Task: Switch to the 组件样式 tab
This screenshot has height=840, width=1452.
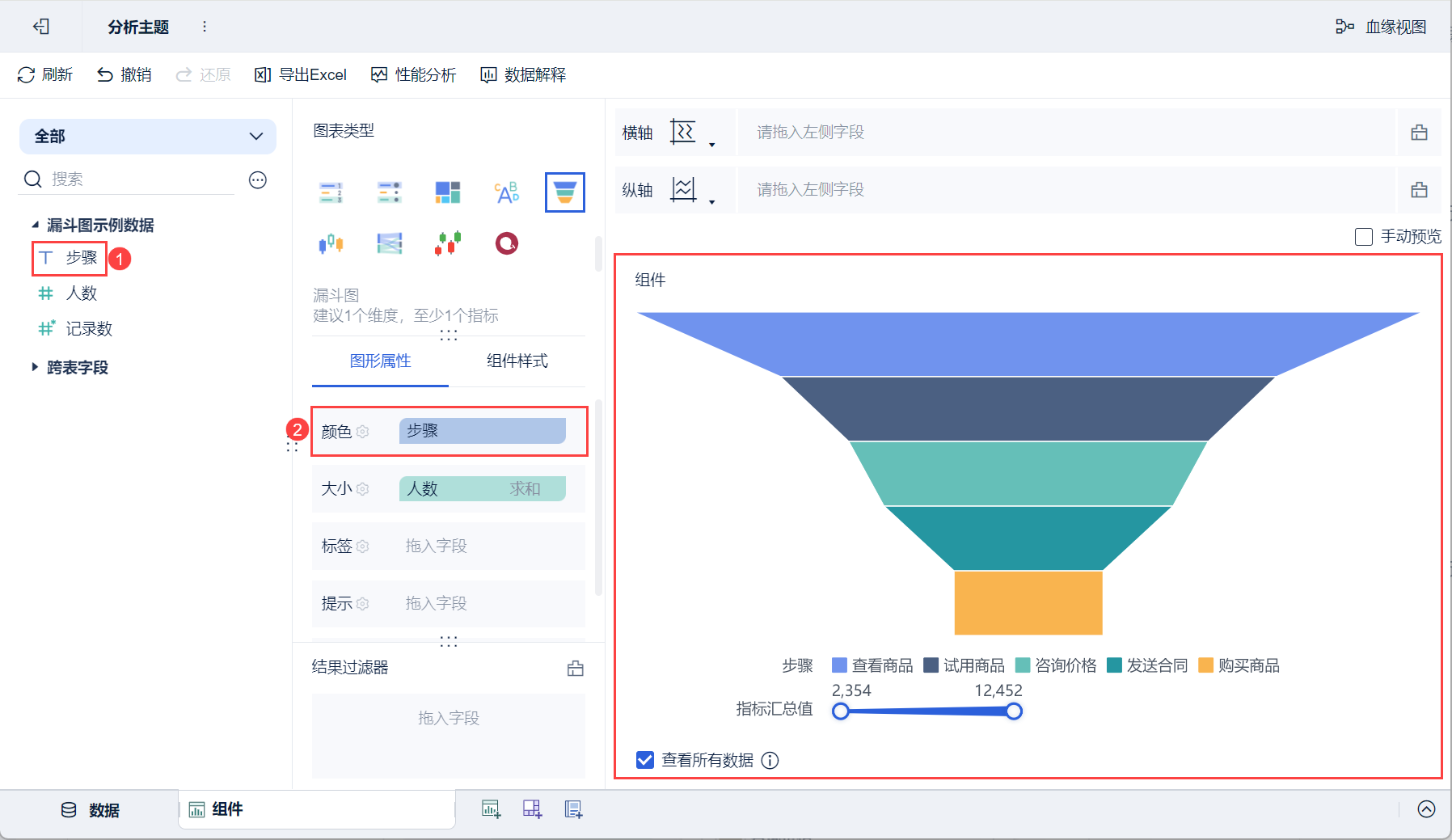Action: 517,361
